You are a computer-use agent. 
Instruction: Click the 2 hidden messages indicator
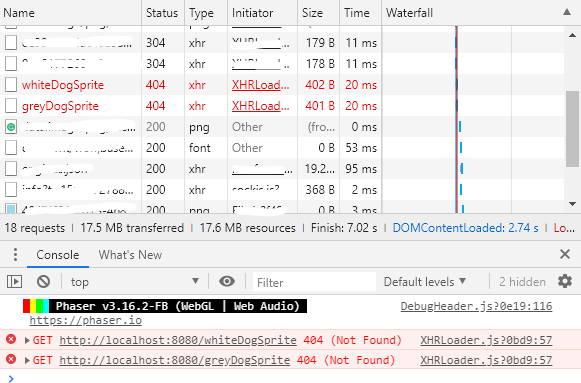tap(522, 282)
